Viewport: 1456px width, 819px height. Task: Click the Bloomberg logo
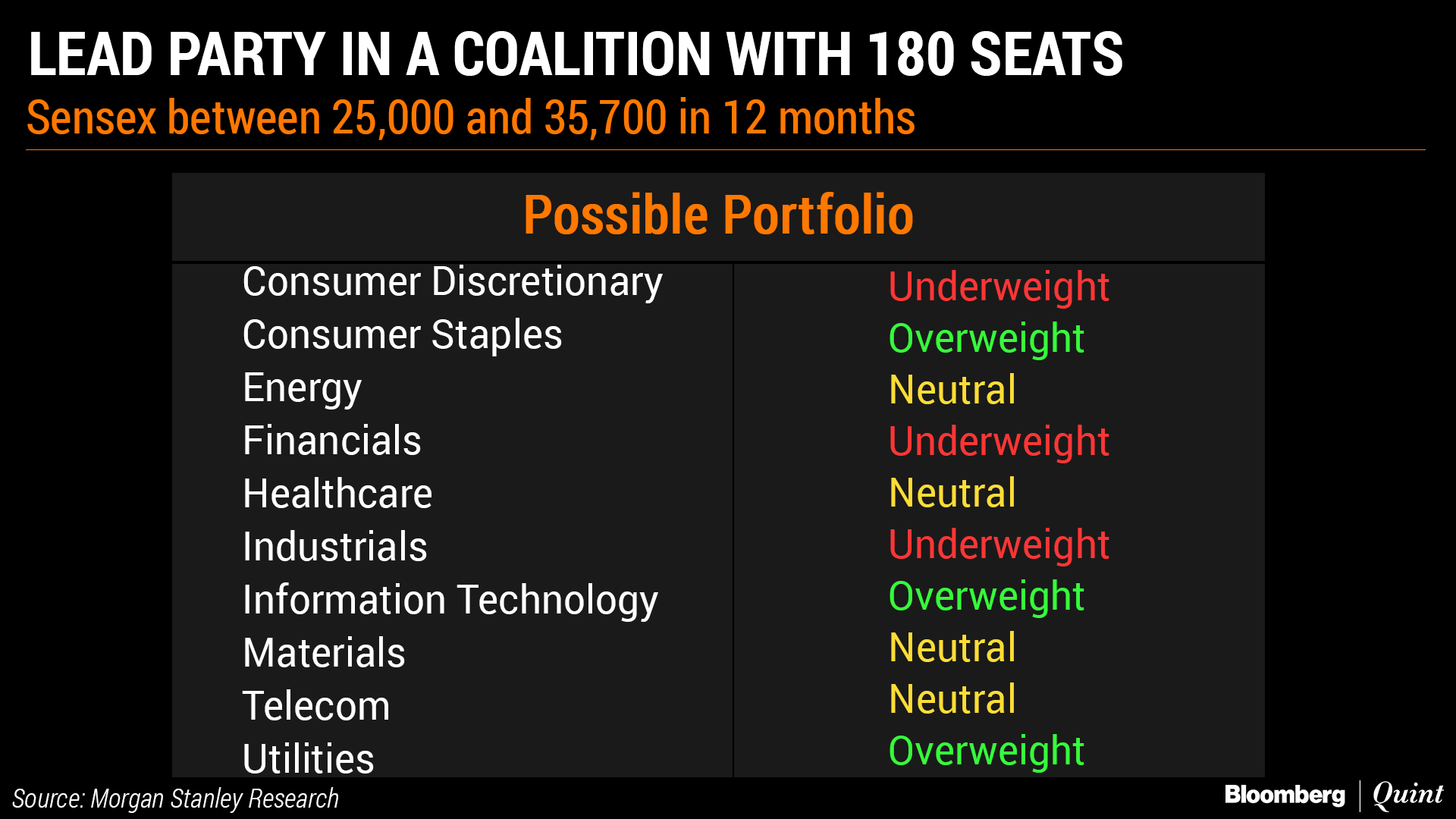pos(1284,795)
